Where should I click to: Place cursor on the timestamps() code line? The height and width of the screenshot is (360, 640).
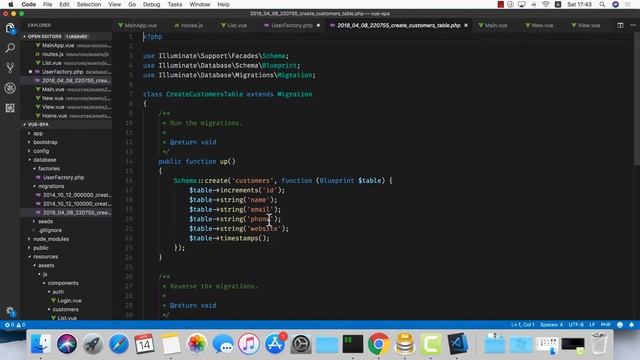click(229, 238)
